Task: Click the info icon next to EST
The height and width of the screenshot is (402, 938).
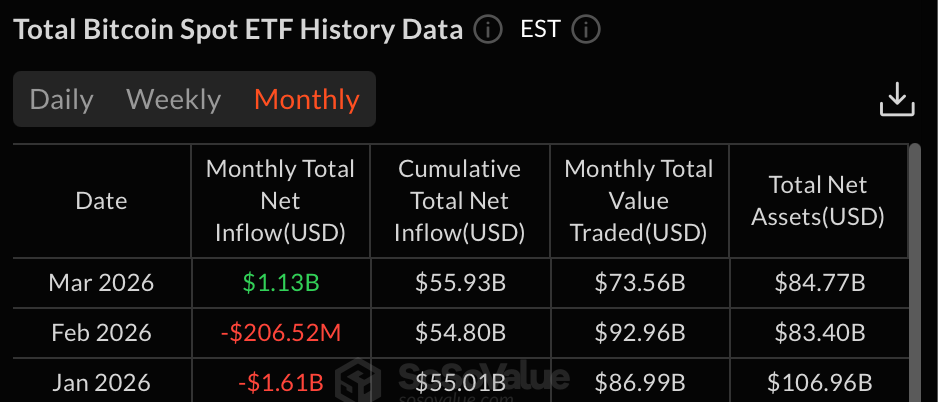Action: click(x=585, y=30)
